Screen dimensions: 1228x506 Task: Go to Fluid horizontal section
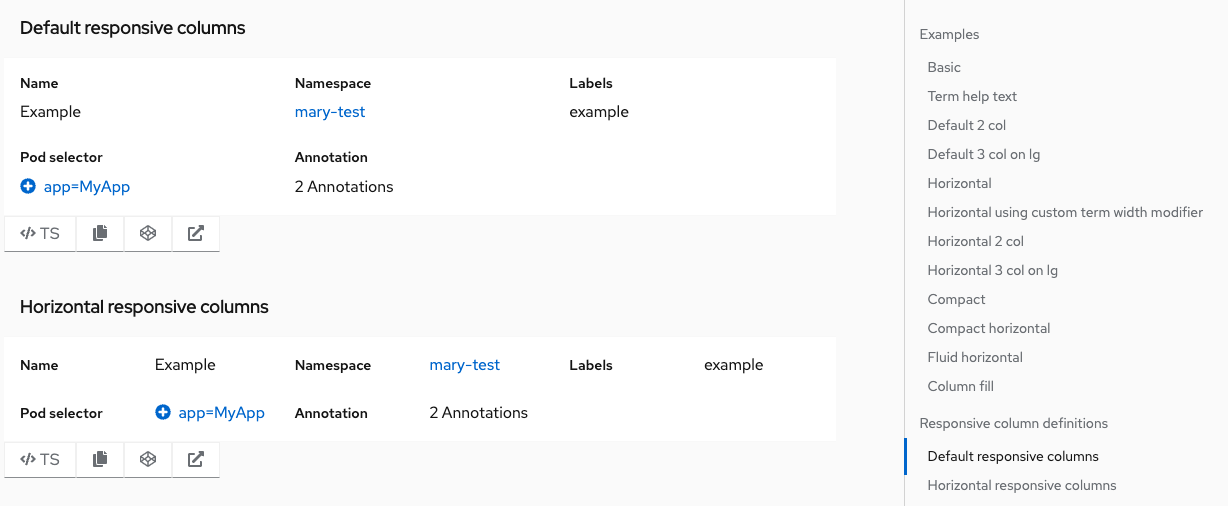[975, 357]
